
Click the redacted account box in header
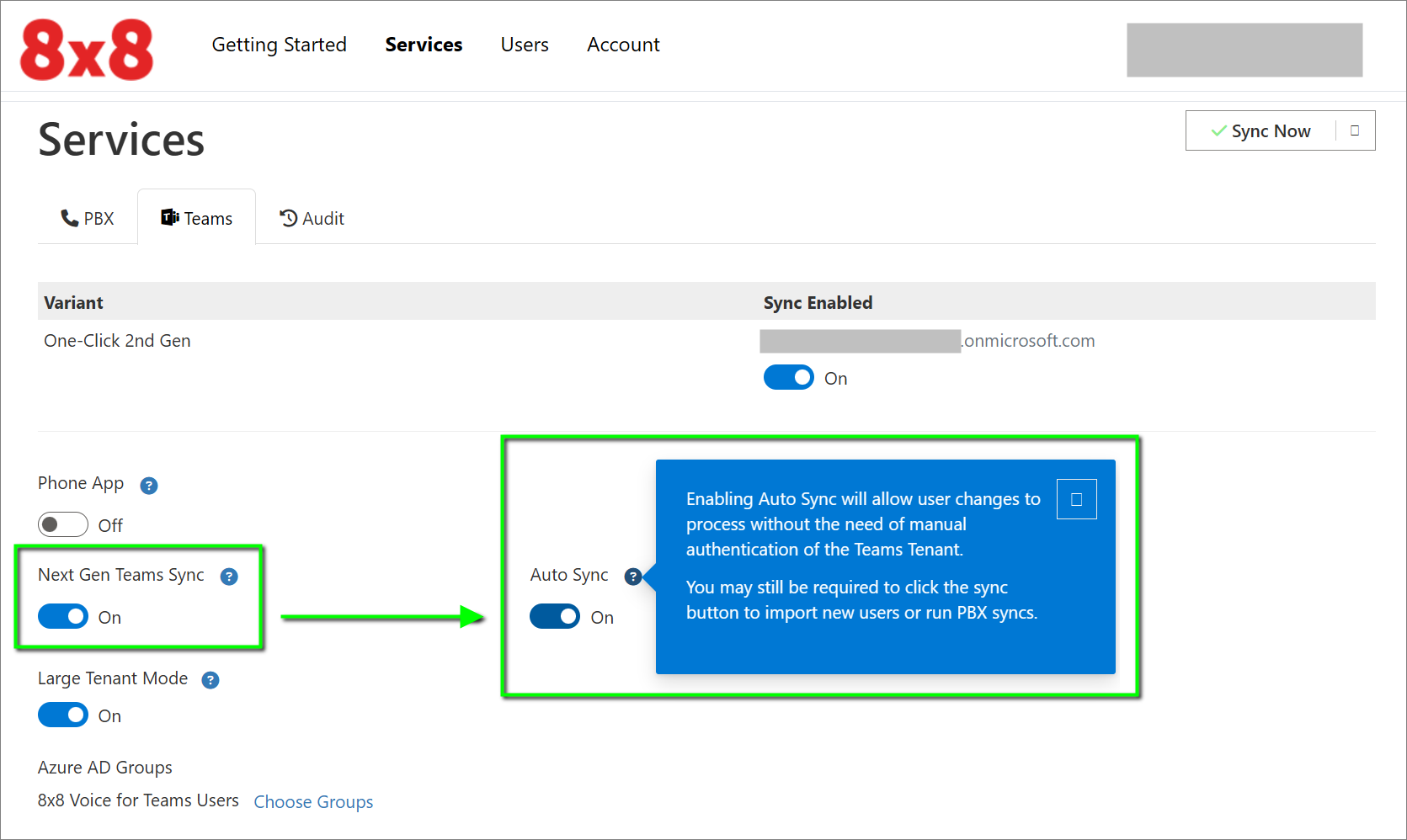tap(1244, 50)
